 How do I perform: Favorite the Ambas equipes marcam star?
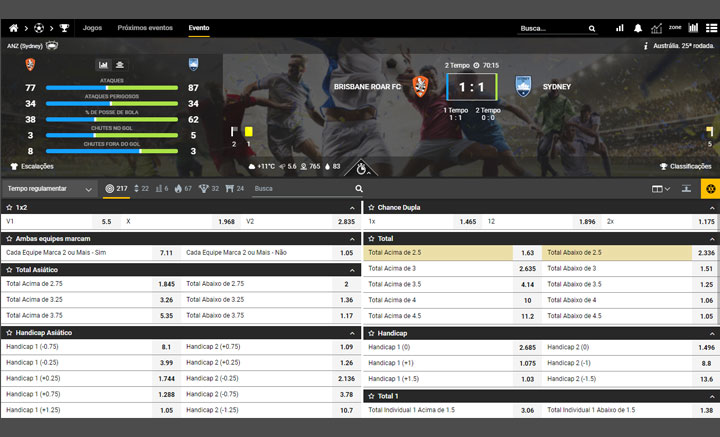(9, 239)
